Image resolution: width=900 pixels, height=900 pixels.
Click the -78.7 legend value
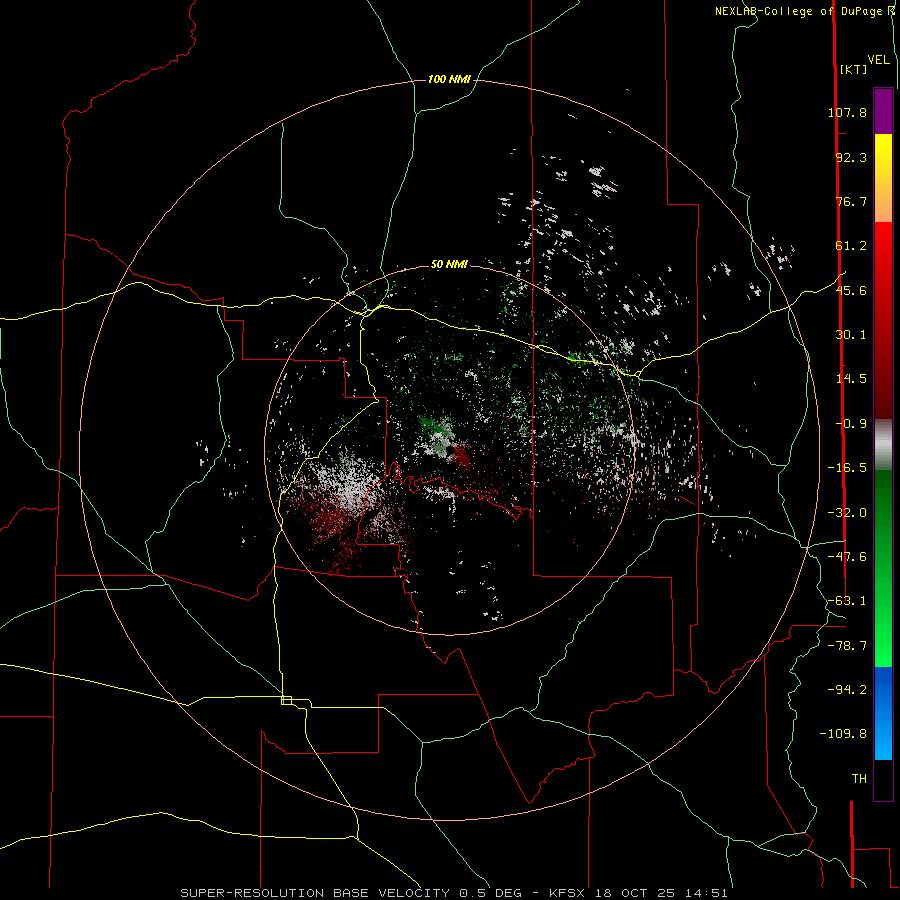coord(847,646)
